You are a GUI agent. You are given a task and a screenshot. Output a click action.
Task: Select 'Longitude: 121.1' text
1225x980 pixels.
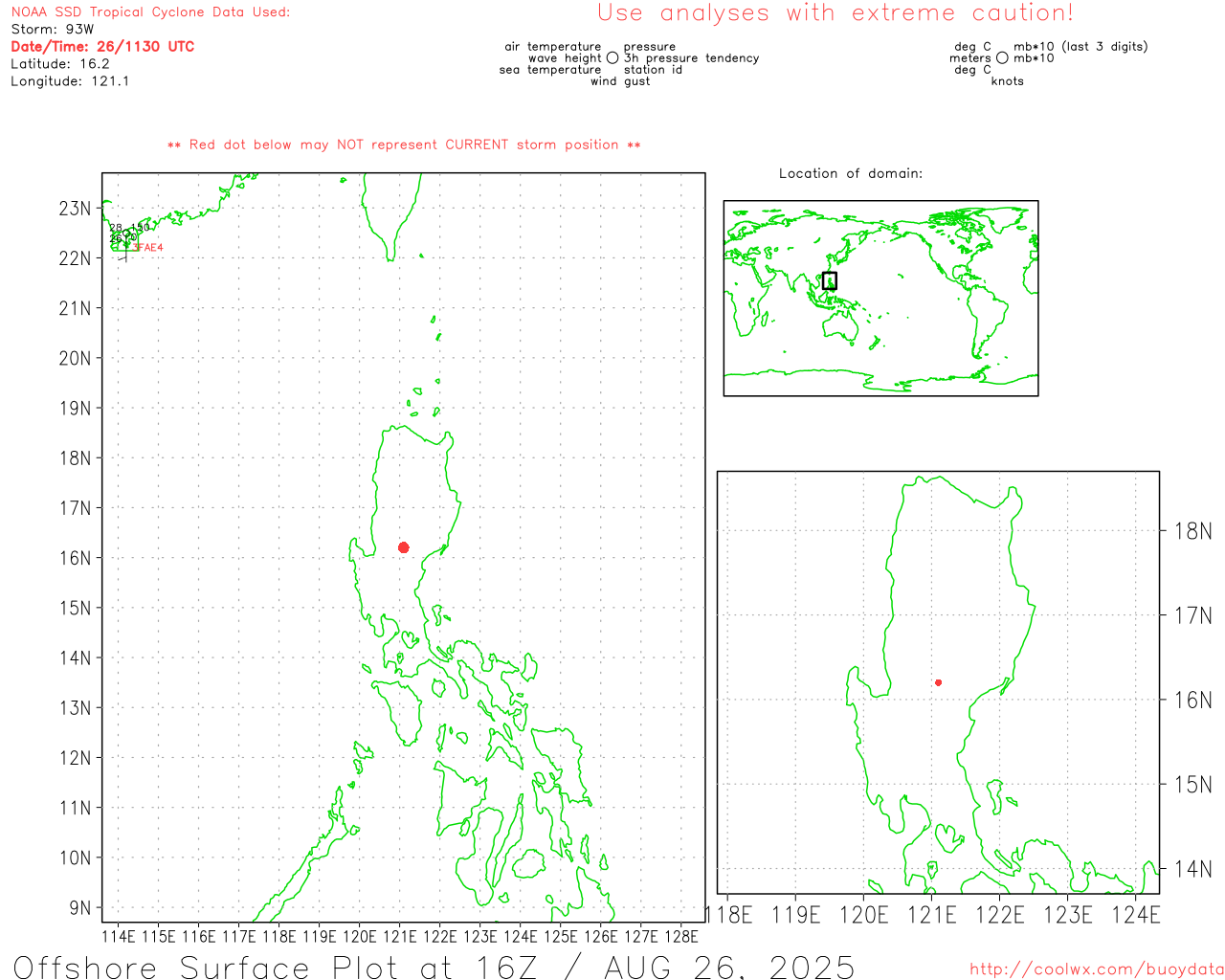(x=70, y=81)
